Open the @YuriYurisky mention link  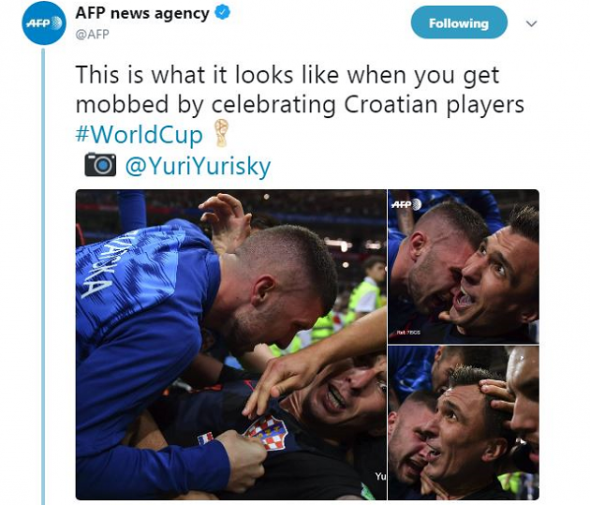point(198,166)
